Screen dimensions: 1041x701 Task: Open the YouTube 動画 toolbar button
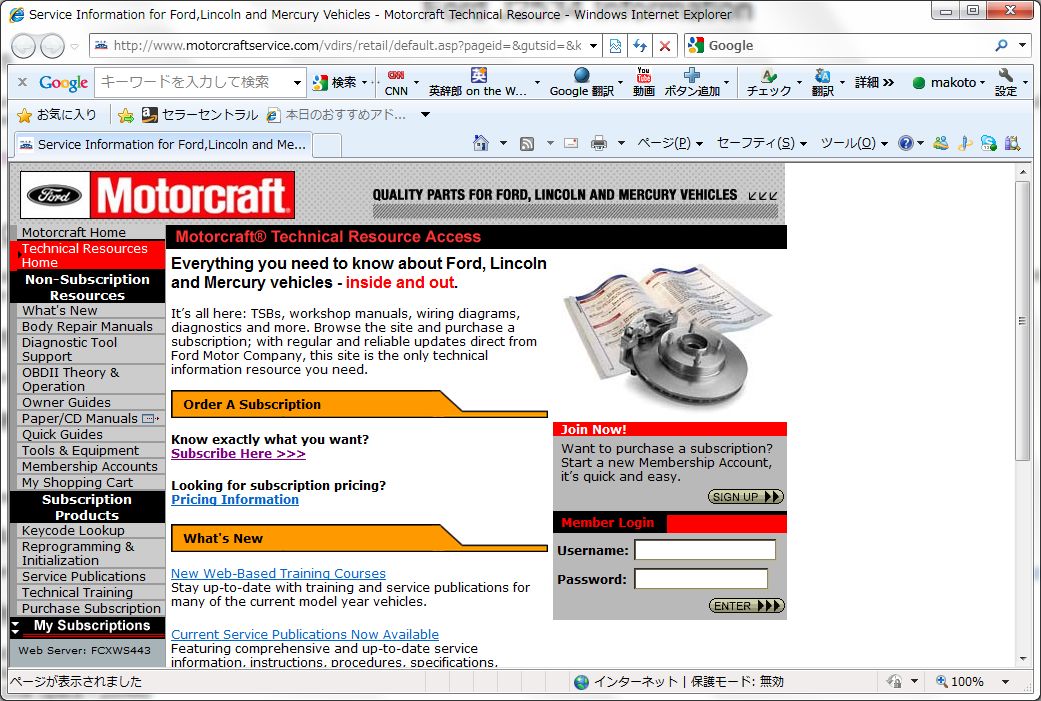(643, 82)
